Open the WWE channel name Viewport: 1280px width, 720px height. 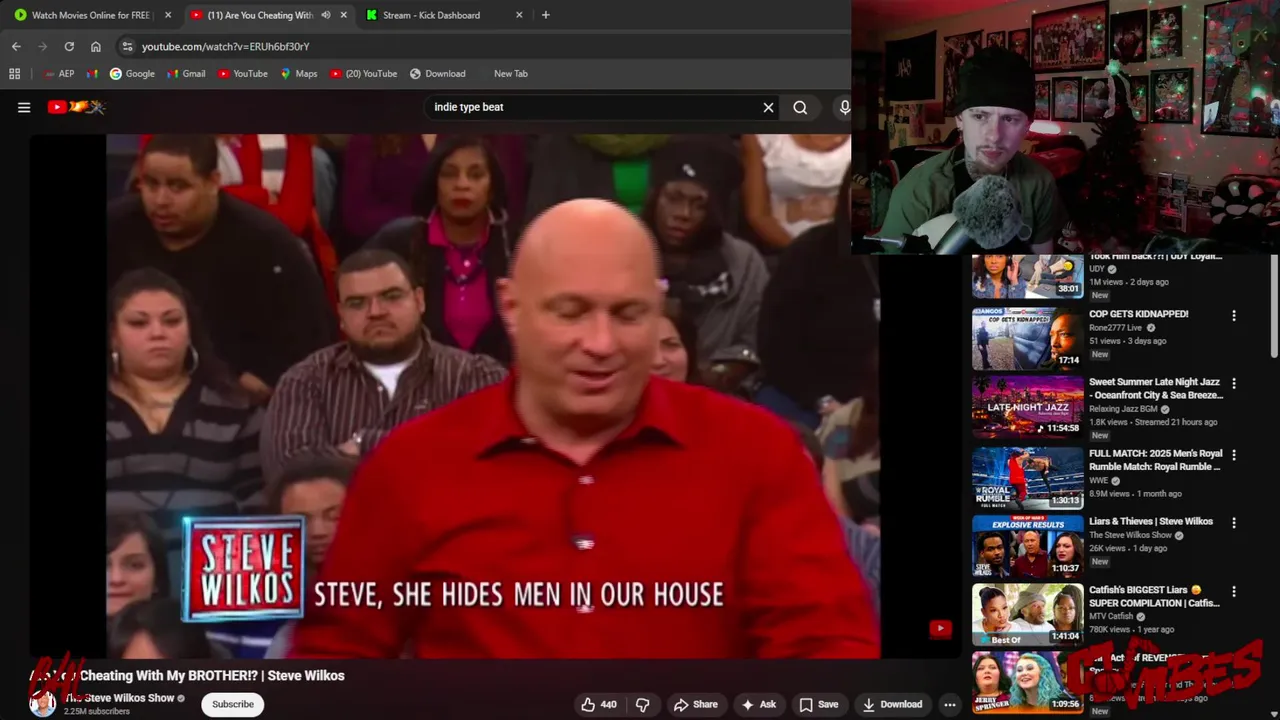pyautogui.click(x=1099, y=480)
